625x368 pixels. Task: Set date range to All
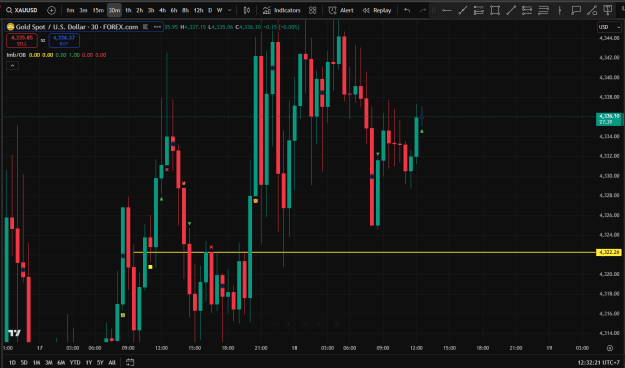coord(112,362)
